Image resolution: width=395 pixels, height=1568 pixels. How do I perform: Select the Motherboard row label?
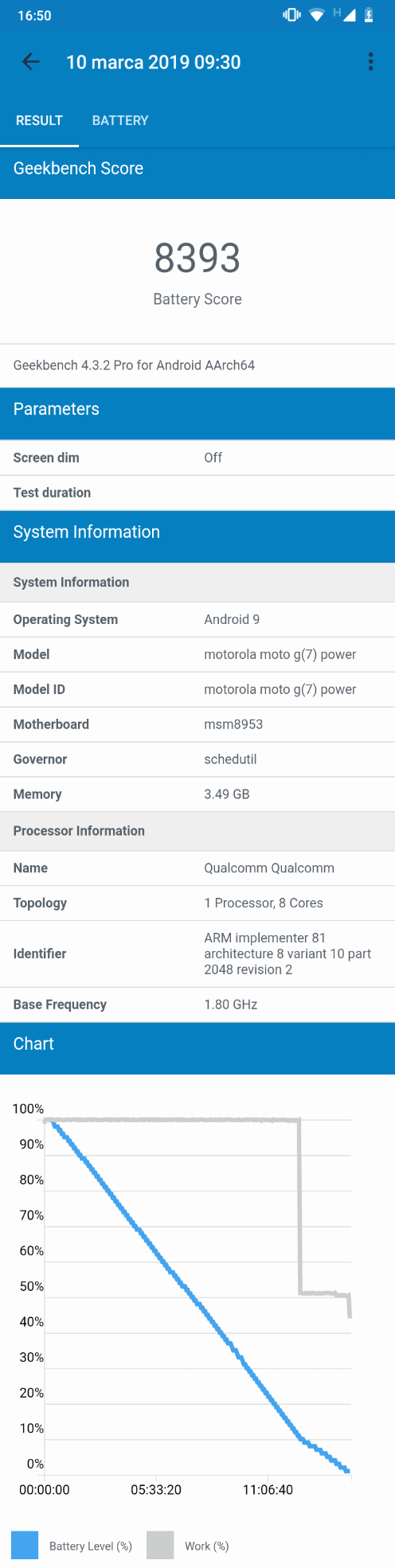(x=51, y=724)
